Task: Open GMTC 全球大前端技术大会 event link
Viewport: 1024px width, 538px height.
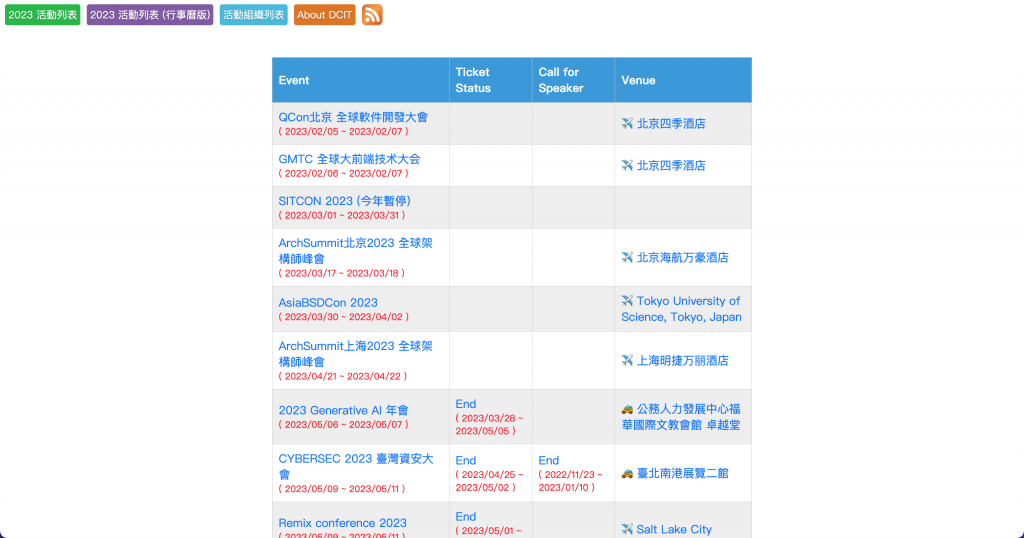Action: click(x=349, y=159)
